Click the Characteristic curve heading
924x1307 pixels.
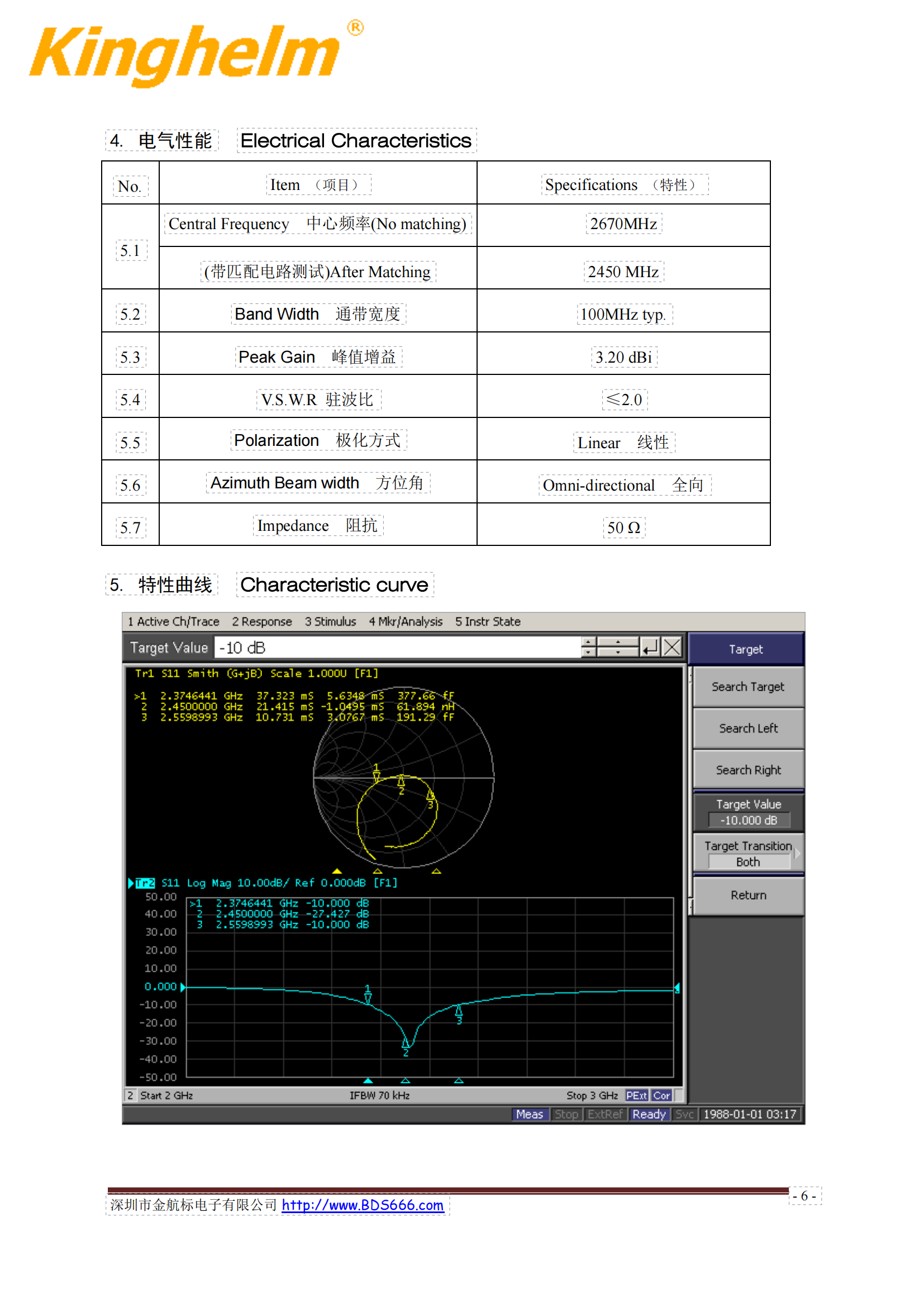335,584
